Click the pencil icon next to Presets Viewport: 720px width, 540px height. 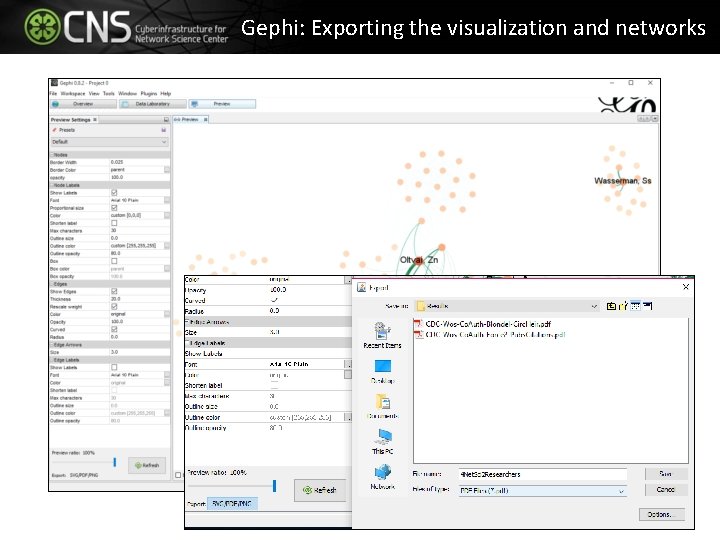click(55, 130)
